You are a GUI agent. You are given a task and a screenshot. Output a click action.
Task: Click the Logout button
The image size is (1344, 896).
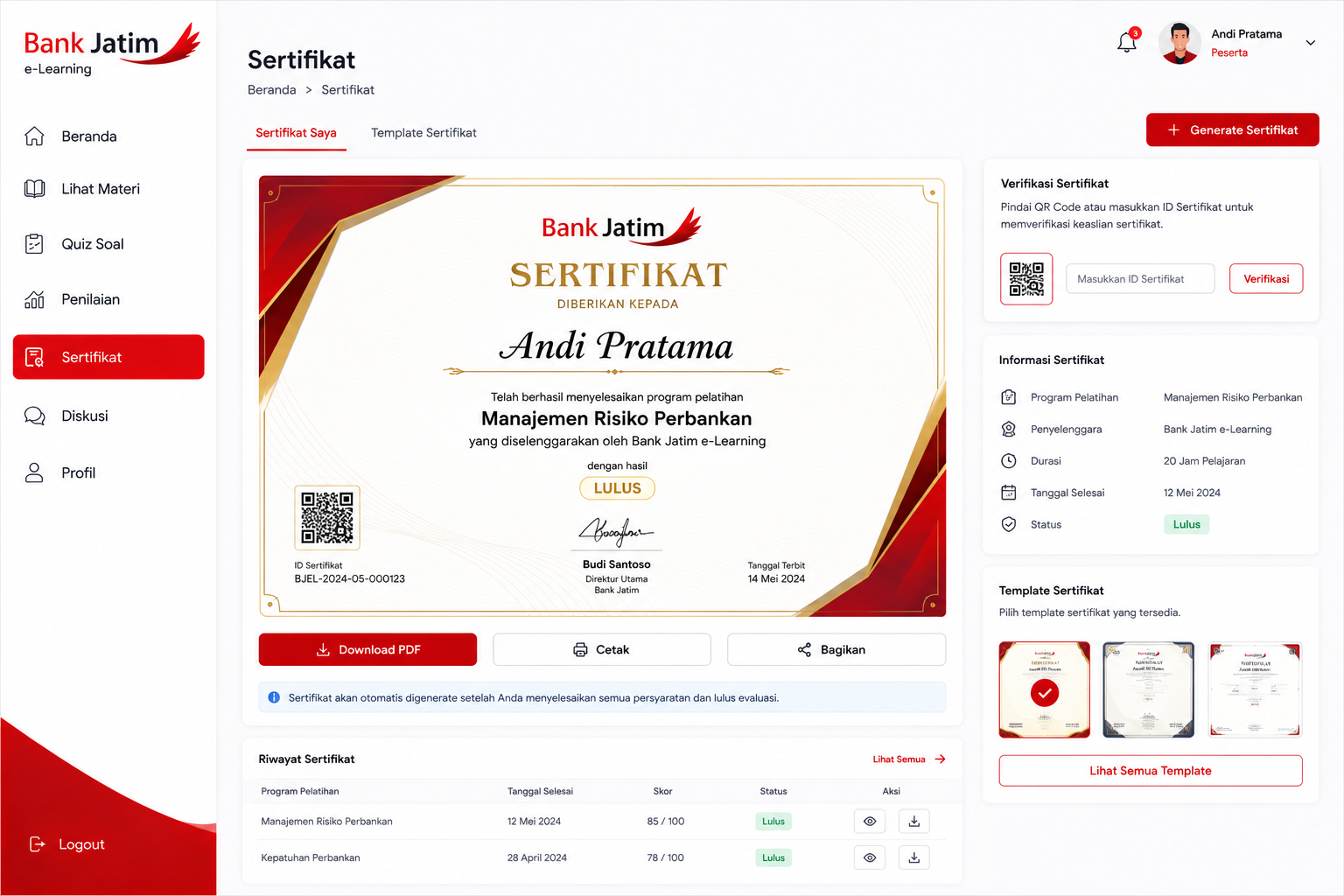(x=67, y=844)
